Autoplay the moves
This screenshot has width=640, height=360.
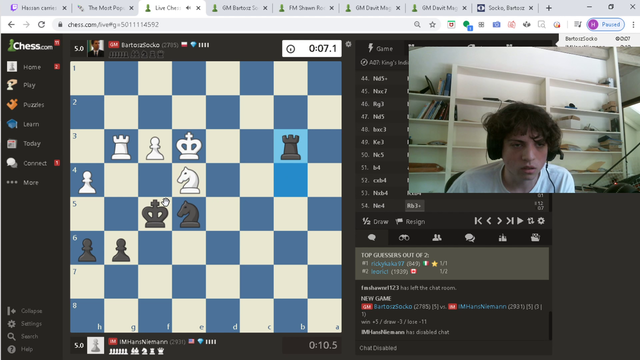520,221
